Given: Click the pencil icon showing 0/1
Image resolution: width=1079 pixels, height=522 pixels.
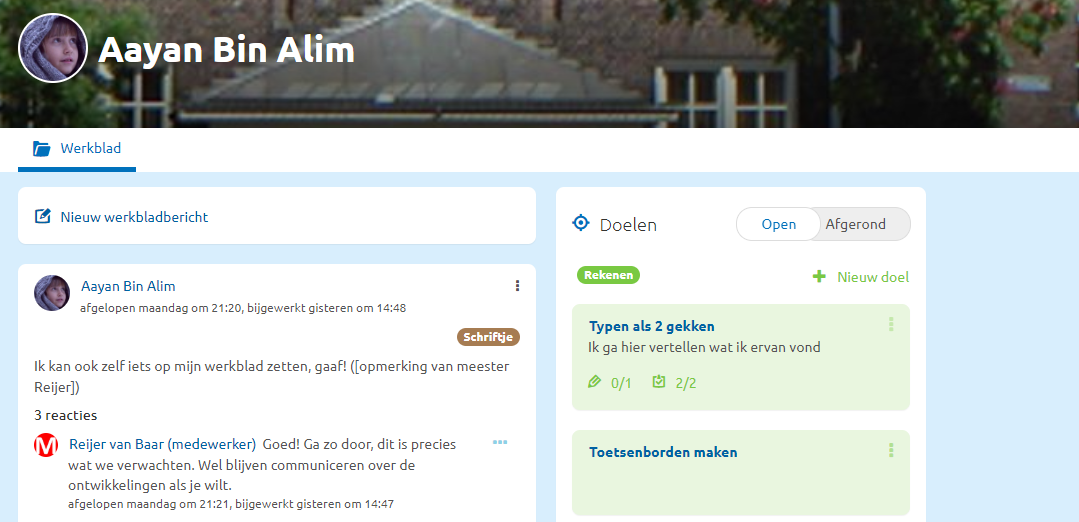Looking at the screenshot, I should tap(595, 382).
